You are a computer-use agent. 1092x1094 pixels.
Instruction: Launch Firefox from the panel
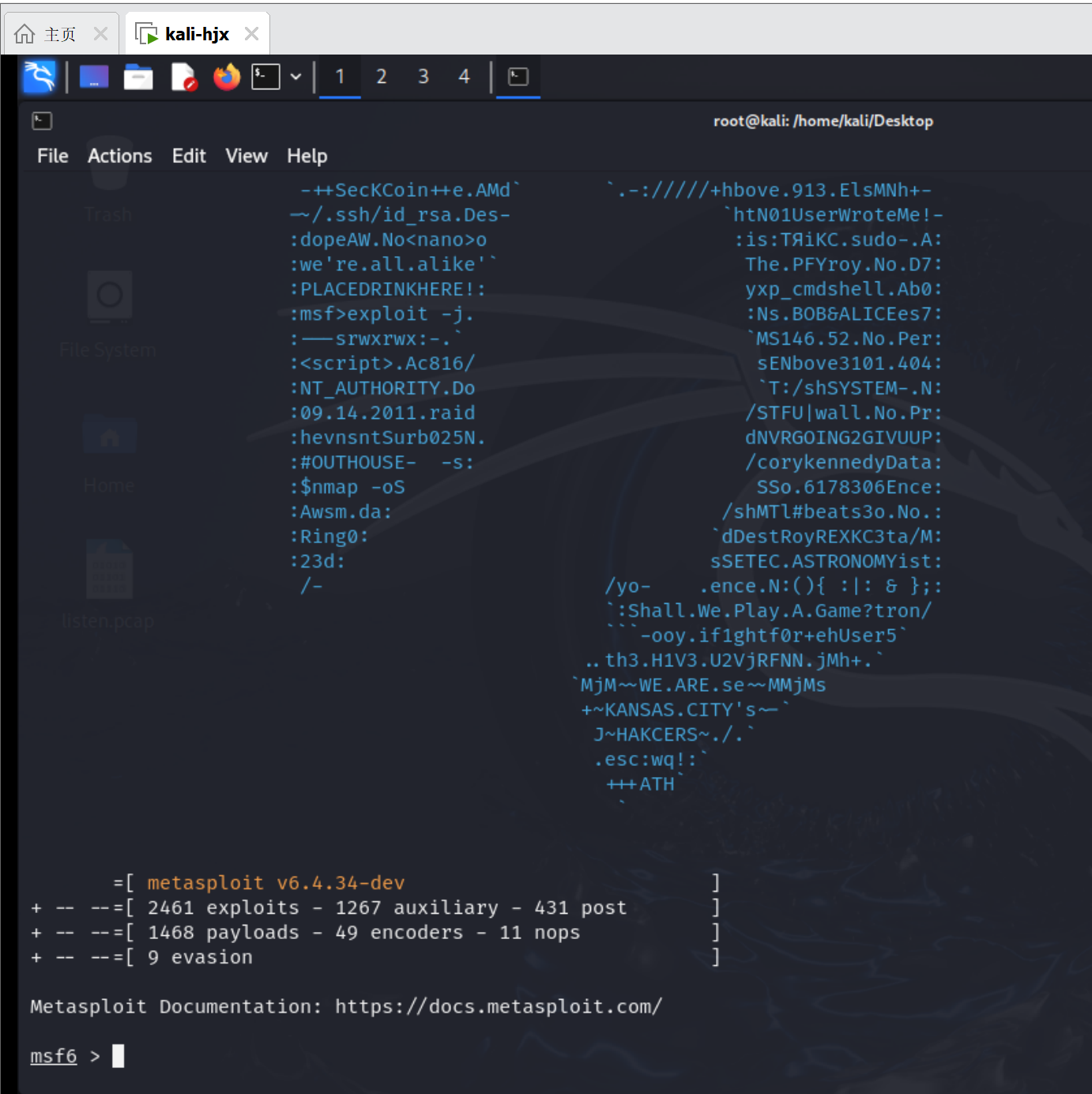[227, 77]
